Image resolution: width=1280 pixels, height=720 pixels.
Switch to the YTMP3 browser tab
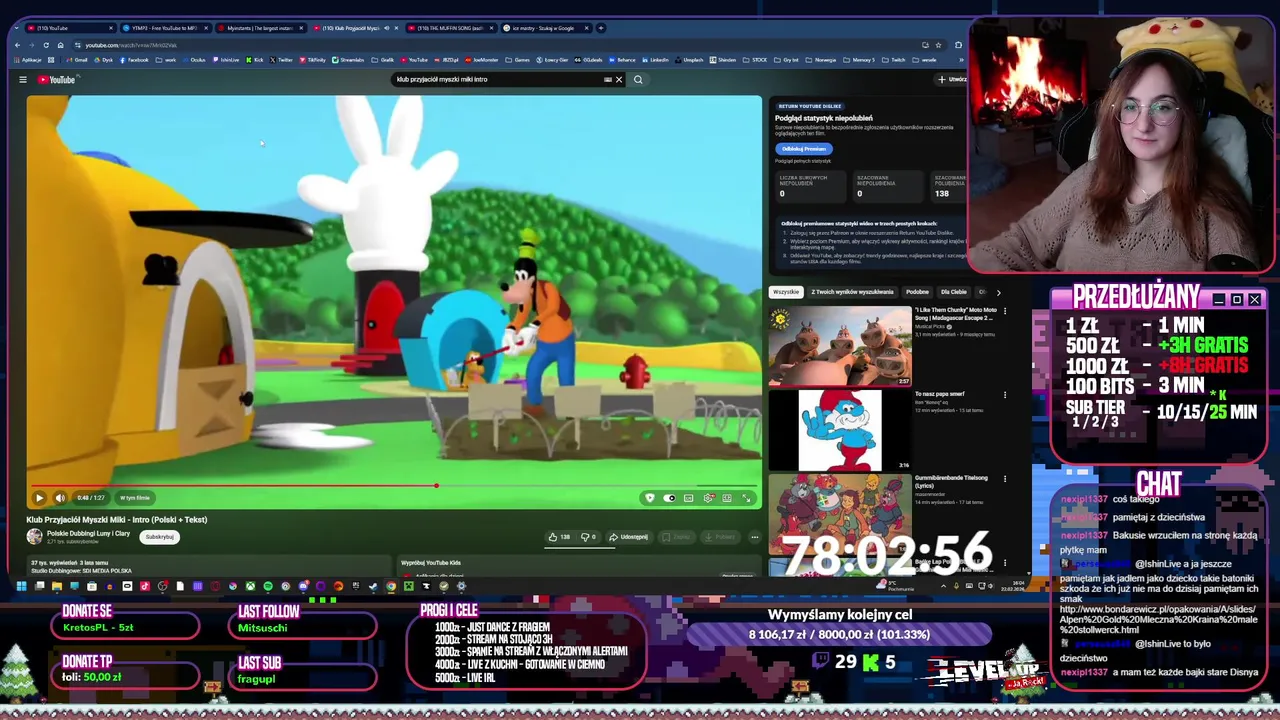[163, 28]
